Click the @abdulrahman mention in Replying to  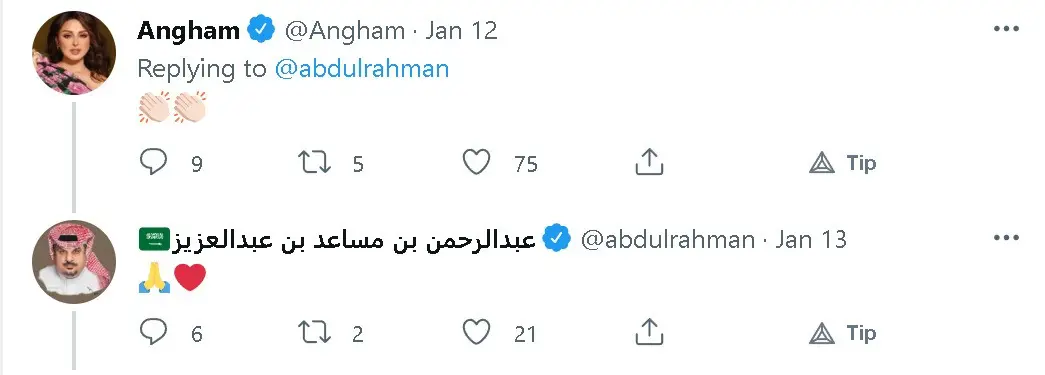tap(362, 69)
